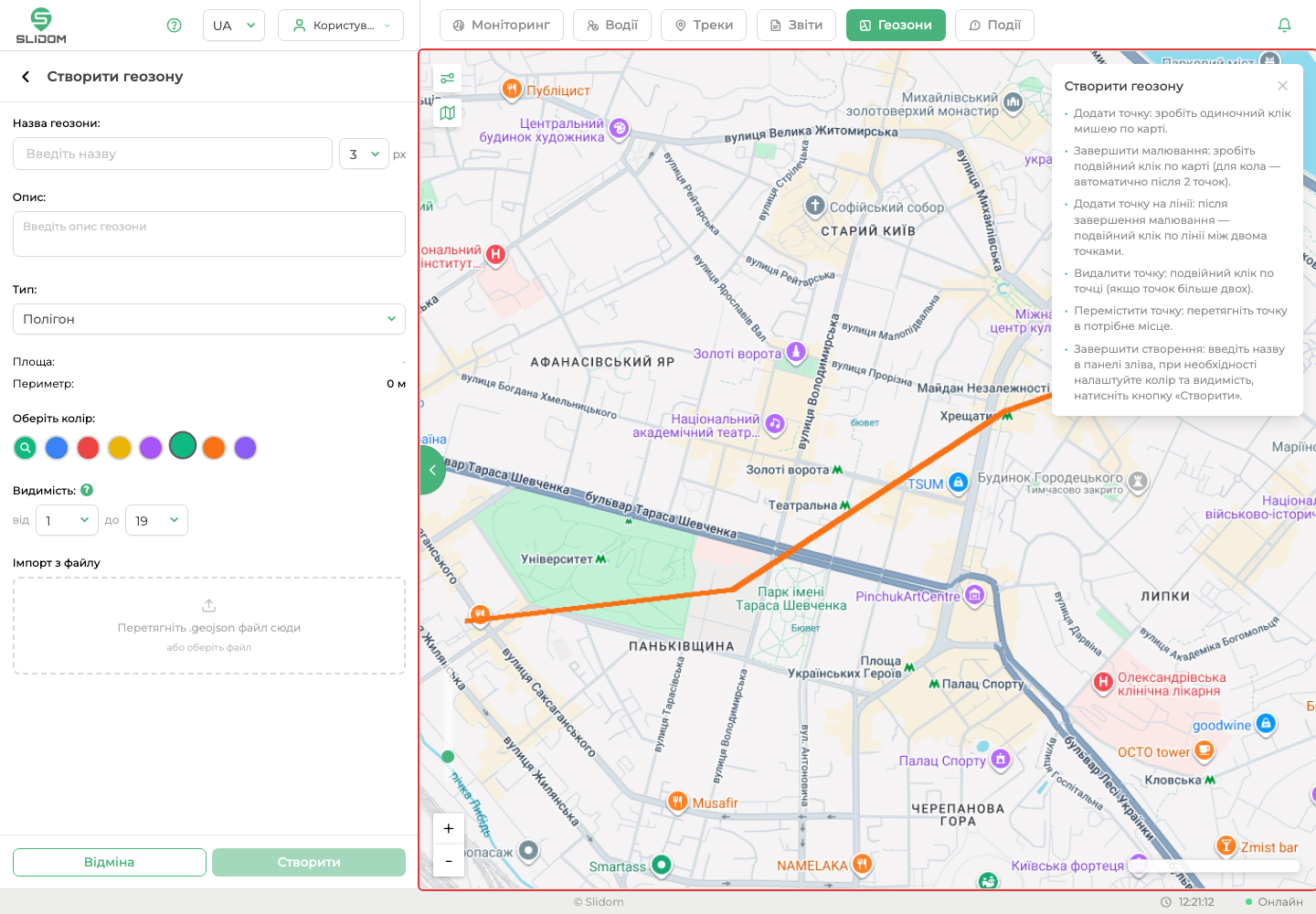The height and width of the screenshot is (914, 1316).
Task: Open the notifications bell
Action: pos(1284,26)
